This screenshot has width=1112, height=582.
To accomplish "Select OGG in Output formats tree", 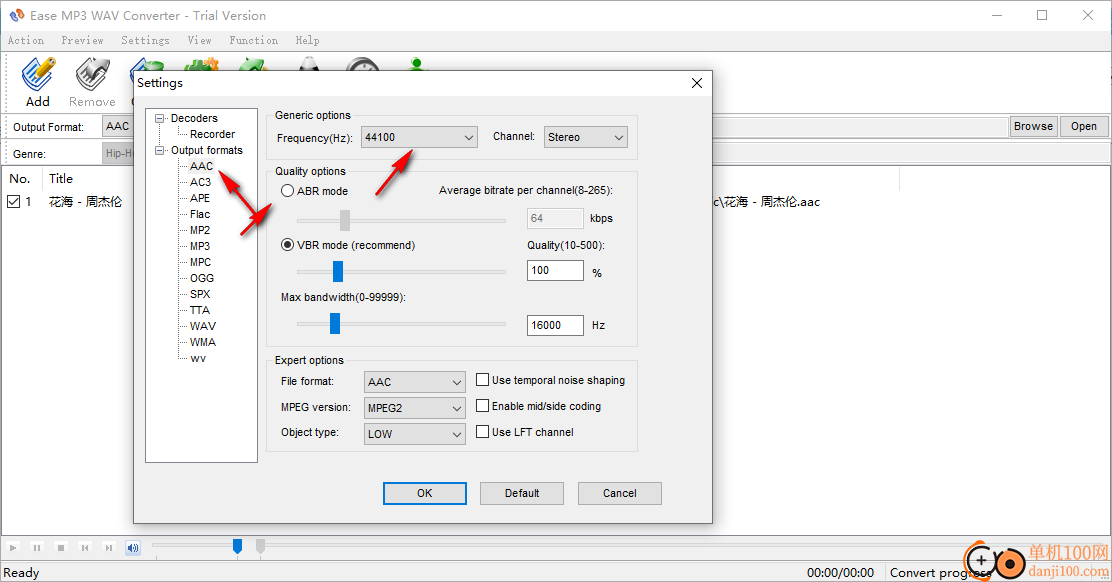I will 201,278.
